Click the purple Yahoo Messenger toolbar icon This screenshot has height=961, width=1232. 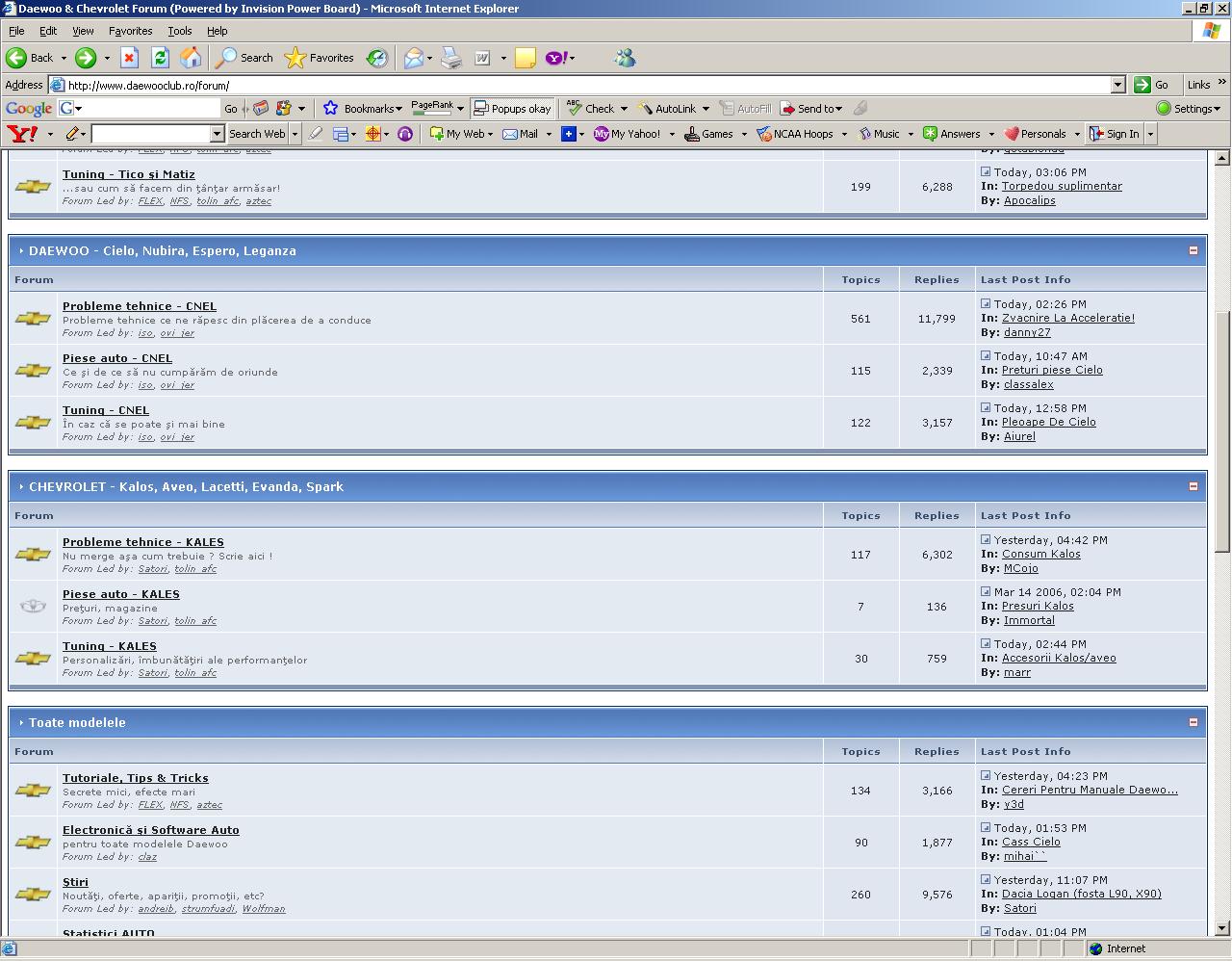556,58
